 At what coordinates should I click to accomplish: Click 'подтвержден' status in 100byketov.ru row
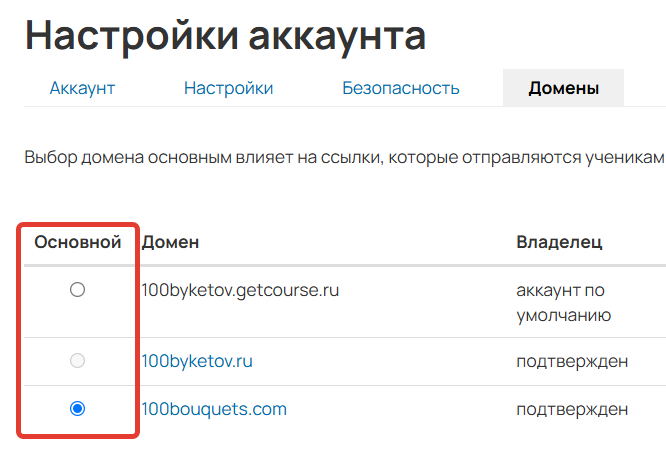[572, 361]
